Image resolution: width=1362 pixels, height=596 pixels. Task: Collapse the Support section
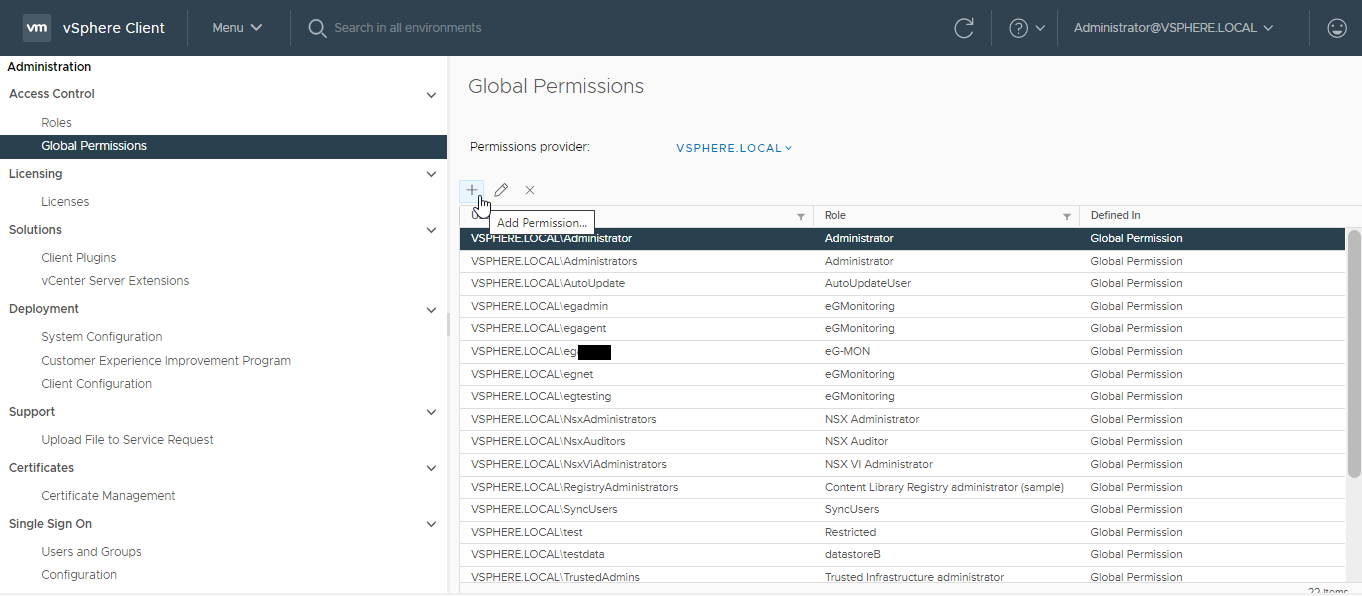(431, 412)
